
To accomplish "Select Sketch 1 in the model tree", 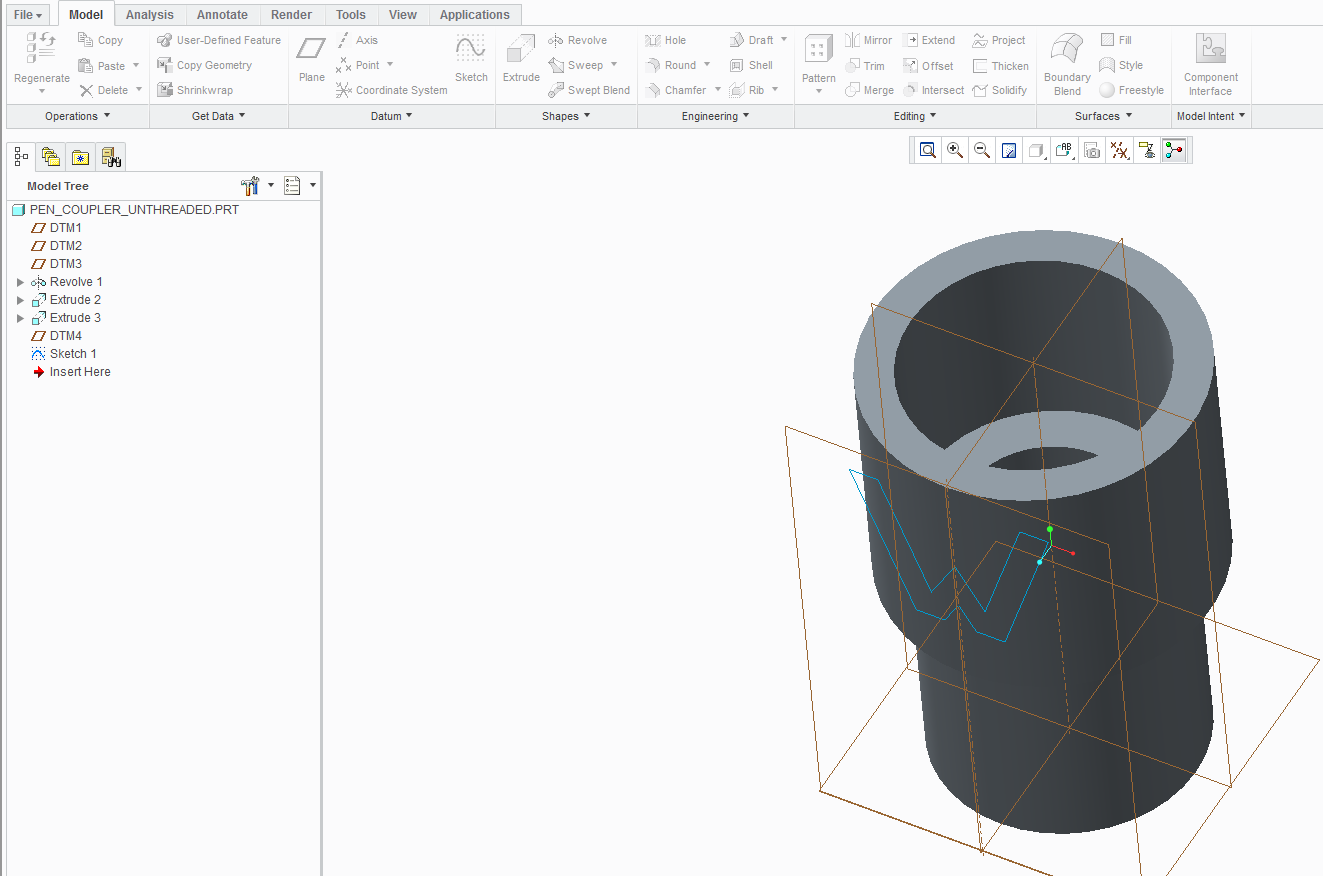I will [64, 354].
